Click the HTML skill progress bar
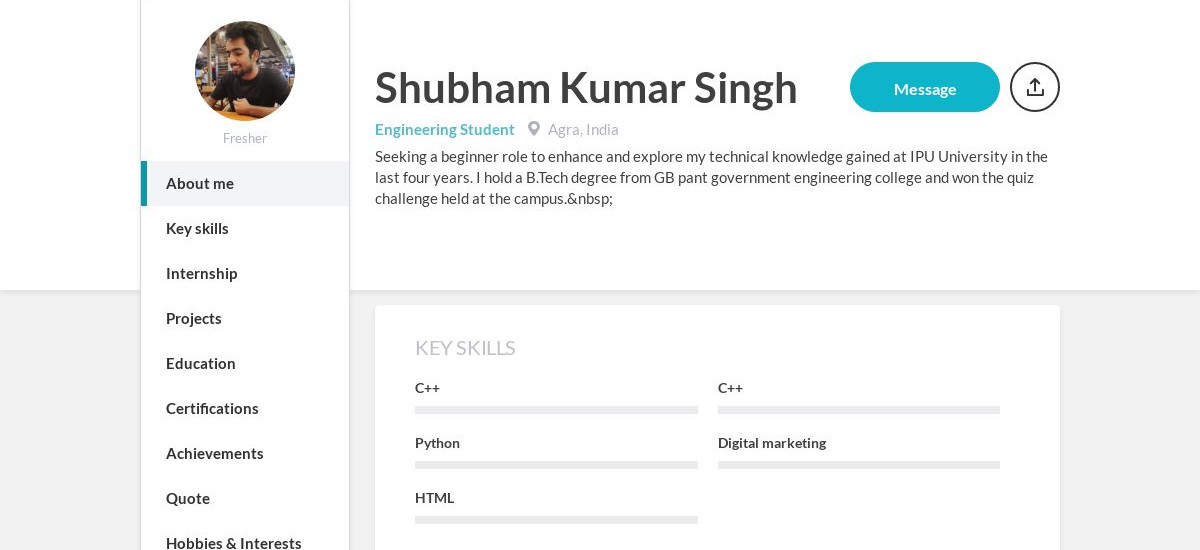 click(x=556, y=520)
